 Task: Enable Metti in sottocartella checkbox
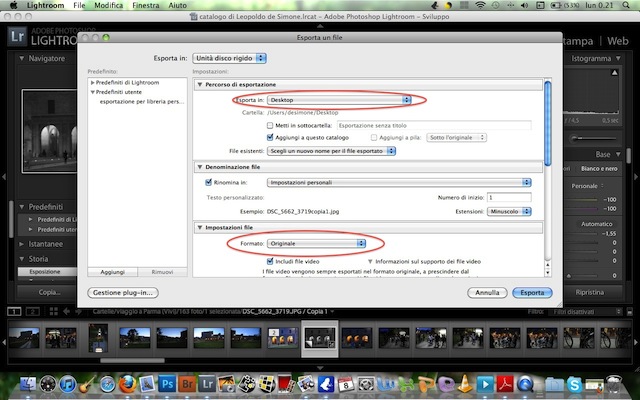click(x=270, y=125)
